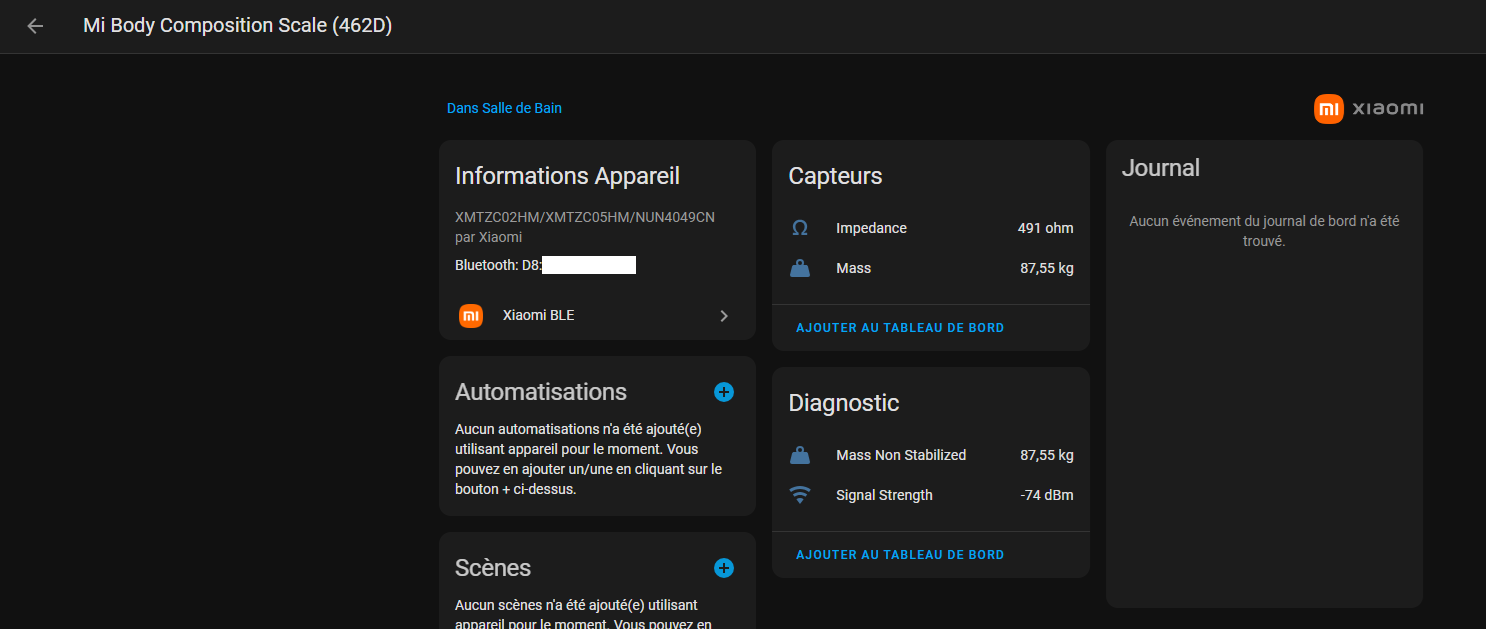Click the par Xiaomi manufacturer text
The image size is (1486, 629).
pos(488,237)
